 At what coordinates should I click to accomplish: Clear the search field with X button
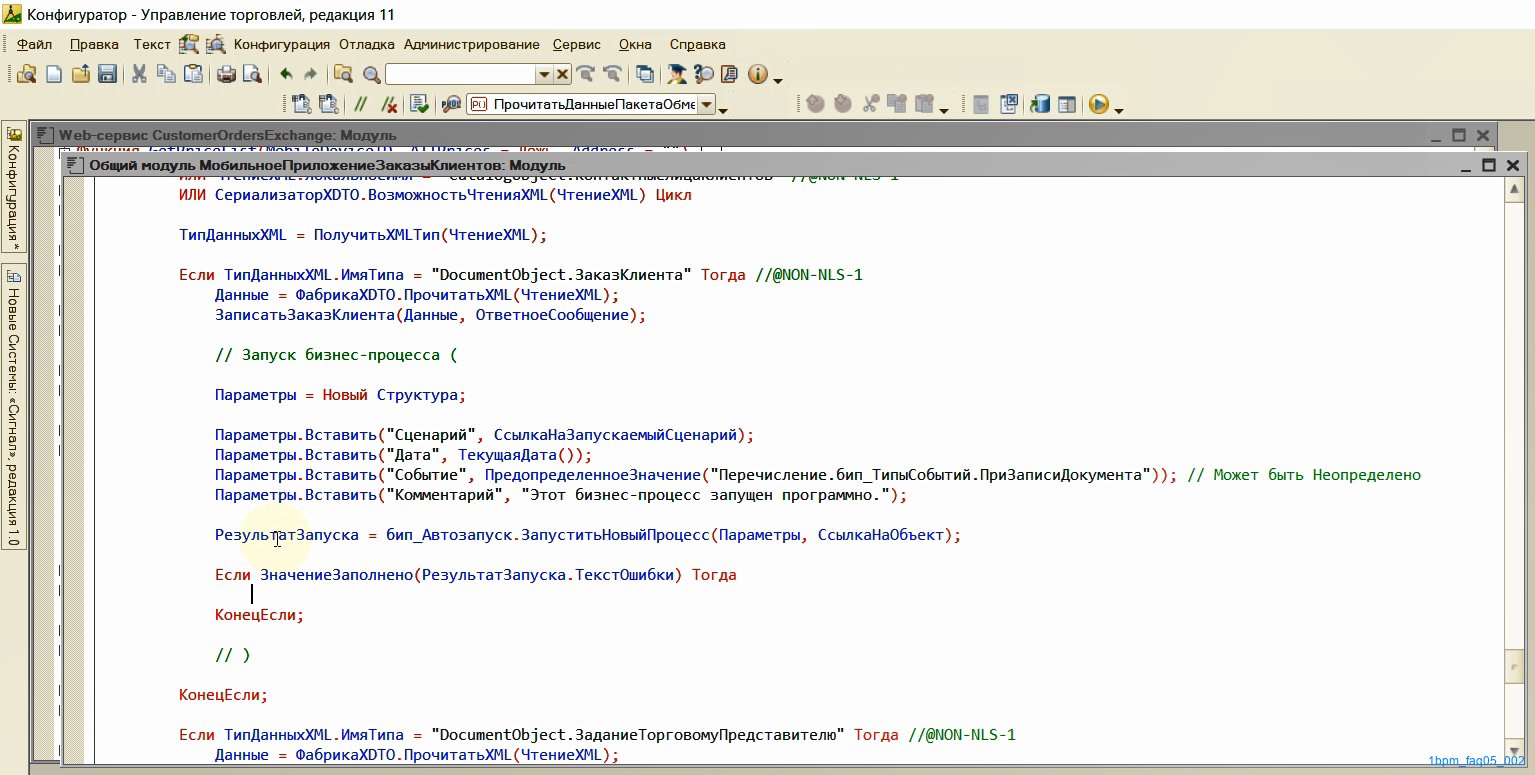click(562, 74)
